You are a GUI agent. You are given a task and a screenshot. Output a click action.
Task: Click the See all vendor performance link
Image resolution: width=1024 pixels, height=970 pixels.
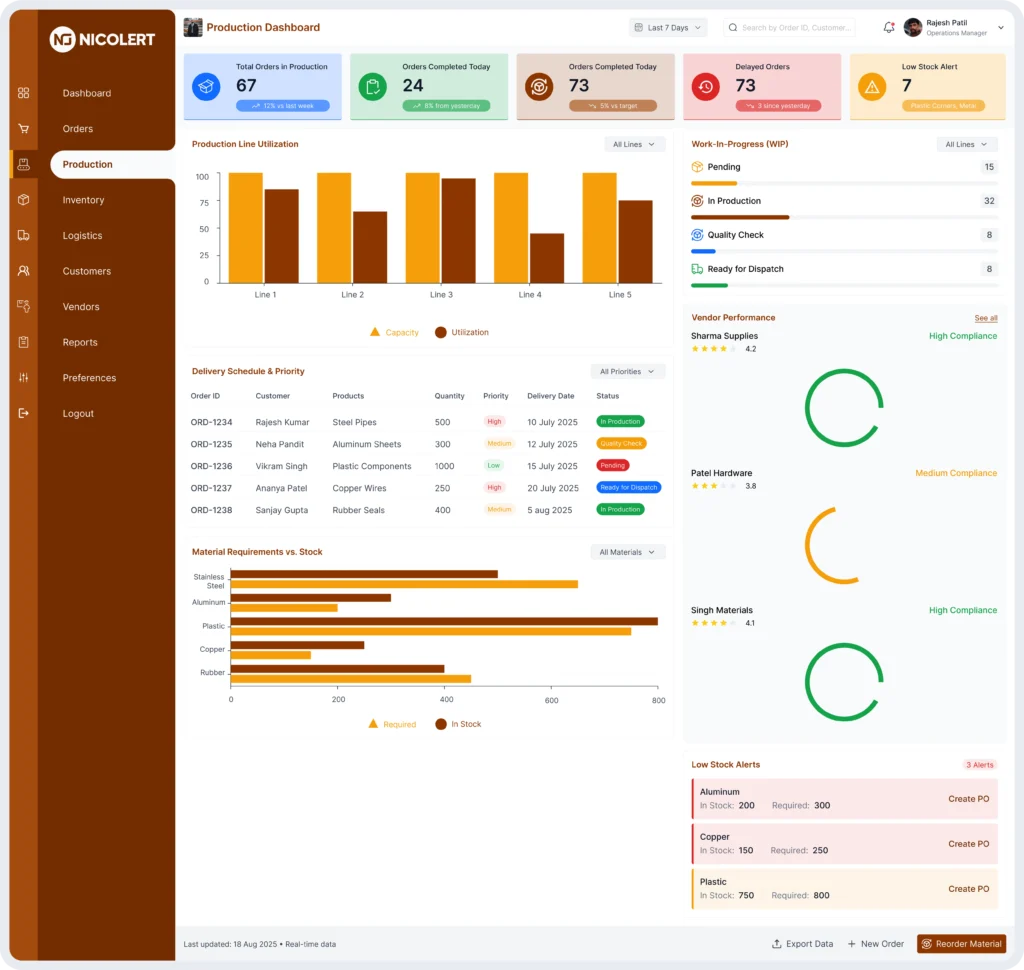[x=986, y=318]
